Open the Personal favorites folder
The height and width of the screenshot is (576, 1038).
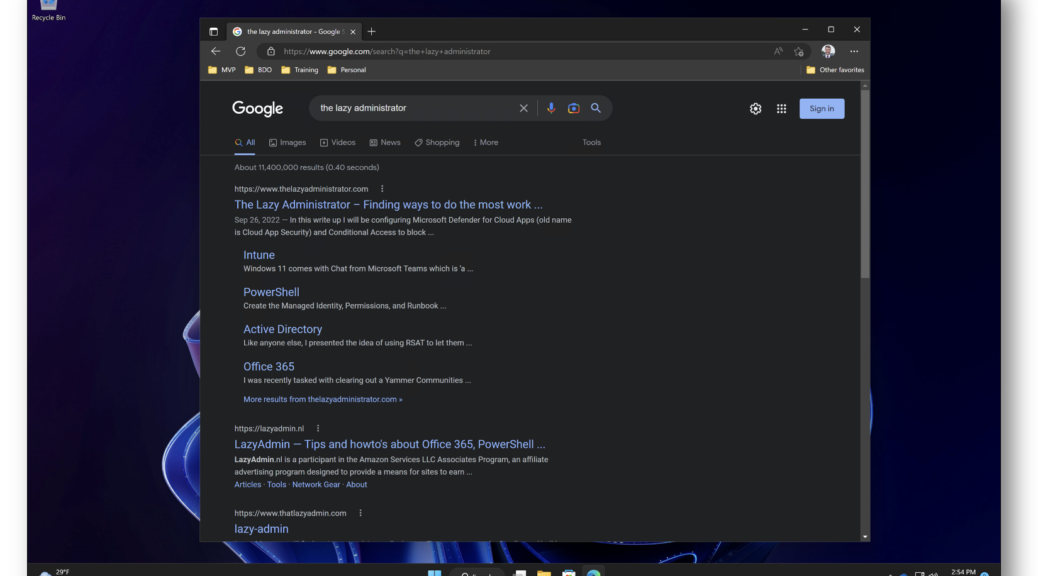(x=347, y=70)
